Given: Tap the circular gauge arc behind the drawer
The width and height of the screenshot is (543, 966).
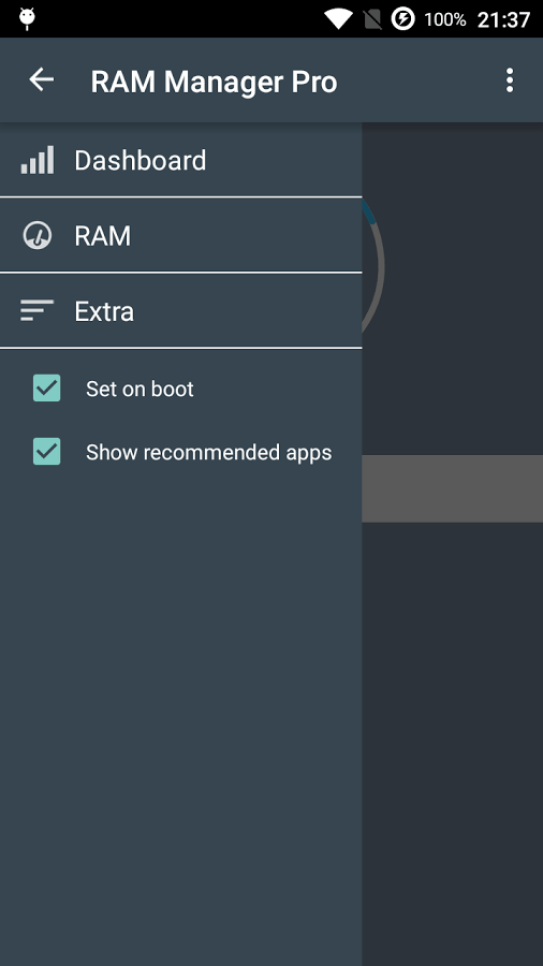Looking at the screenshot, I should [374, 266].
